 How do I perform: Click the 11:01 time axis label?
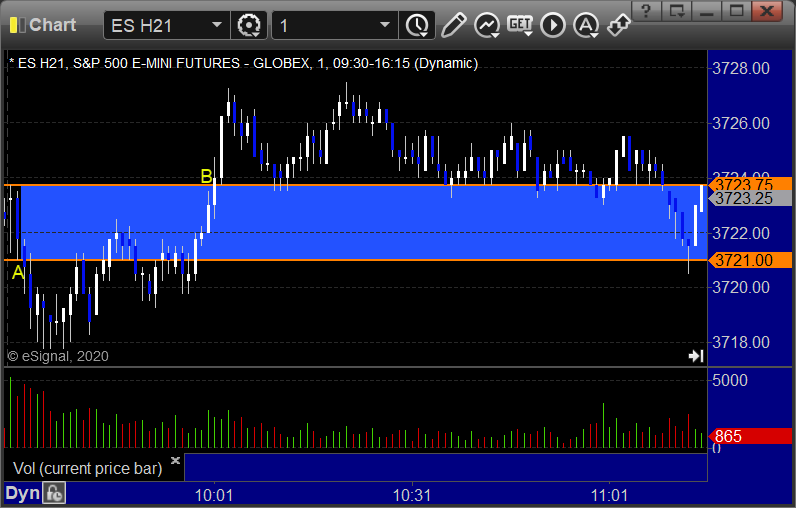click(x=609, y=495)
